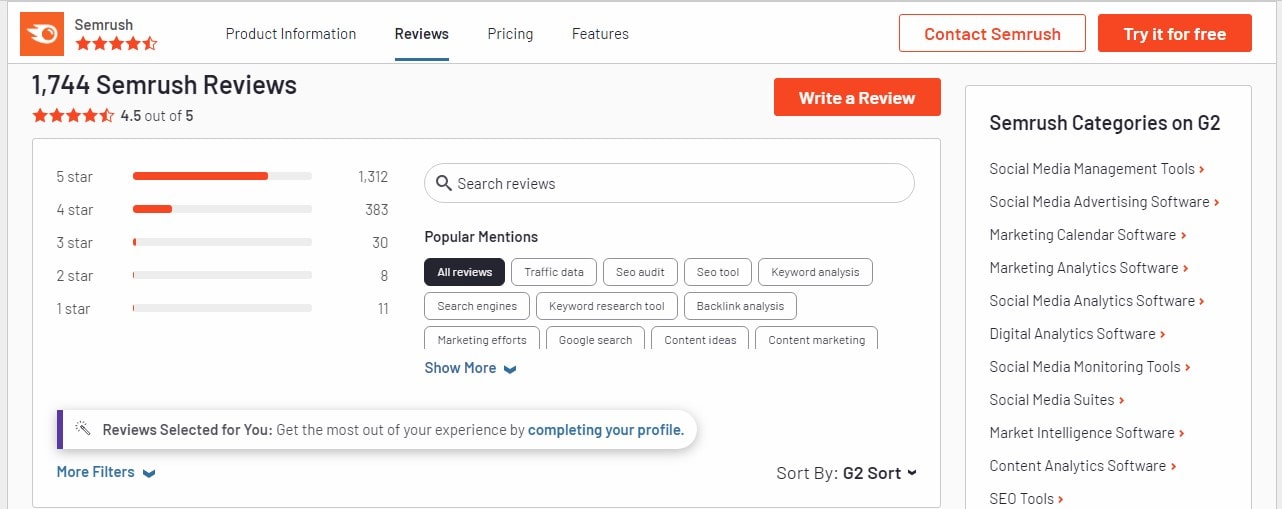
Task: Toggle the Seo audit mention chip
Action: 640,272
